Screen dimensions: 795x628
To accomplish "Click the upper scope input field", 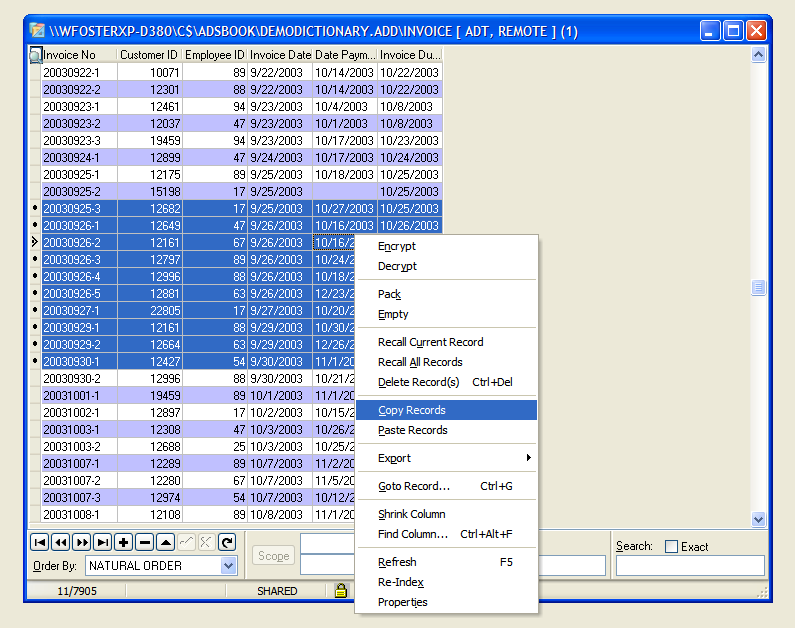I will [x=327, y=544].
